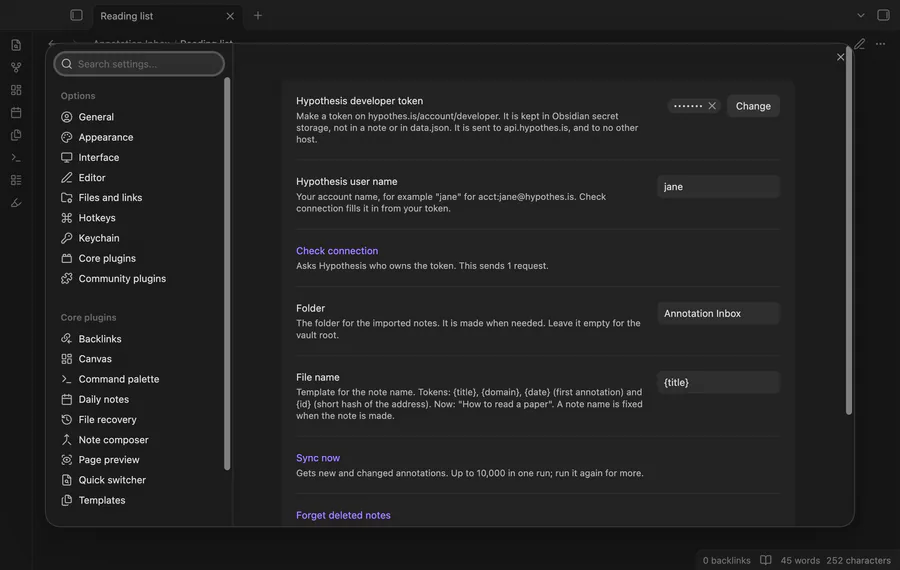Click the edit pencil icon in note header
The image size is (900, 570).
(x=859, y=44)
